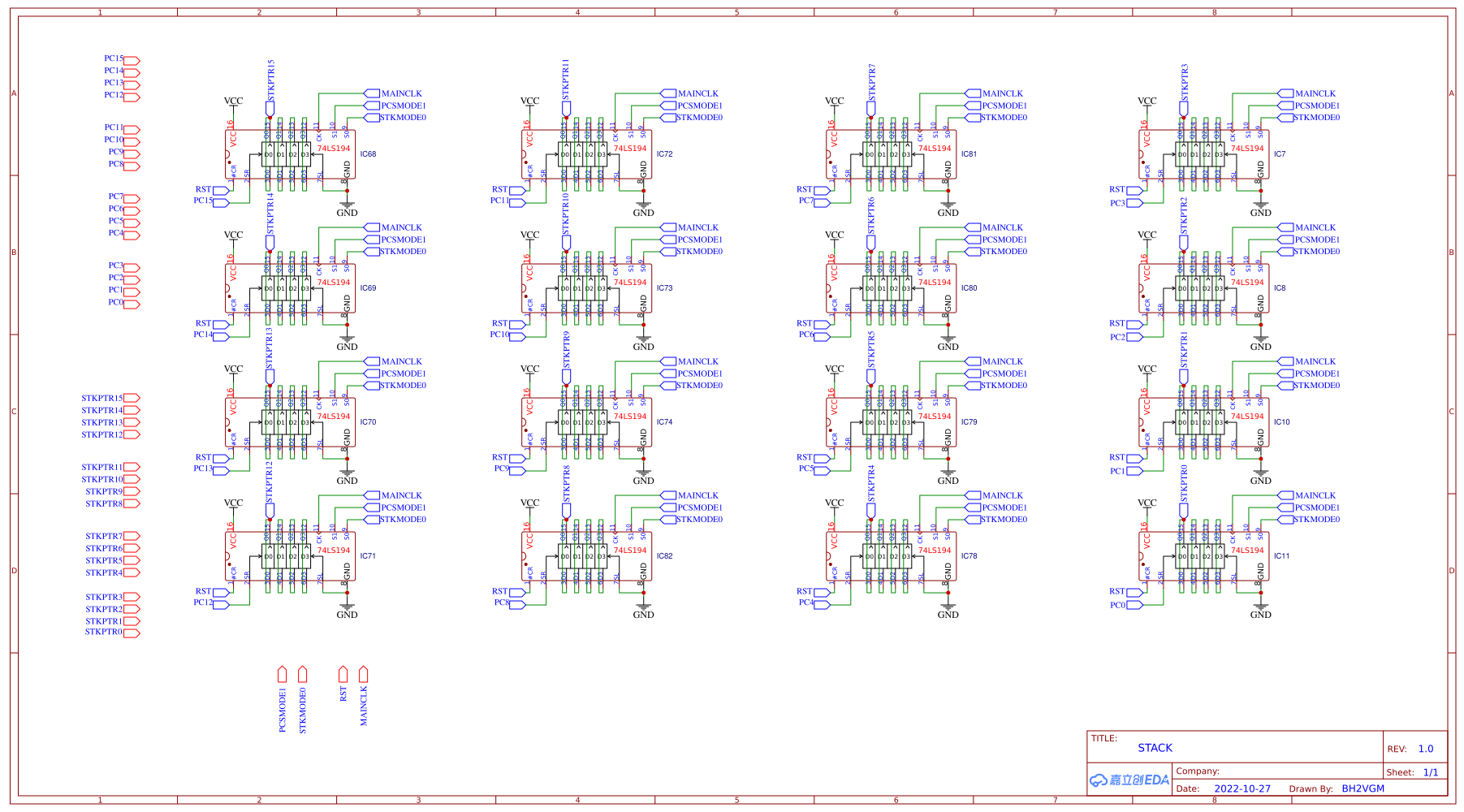Click the IC82 designator label
Screen dimensions: 1464x812
click(664, 556)
